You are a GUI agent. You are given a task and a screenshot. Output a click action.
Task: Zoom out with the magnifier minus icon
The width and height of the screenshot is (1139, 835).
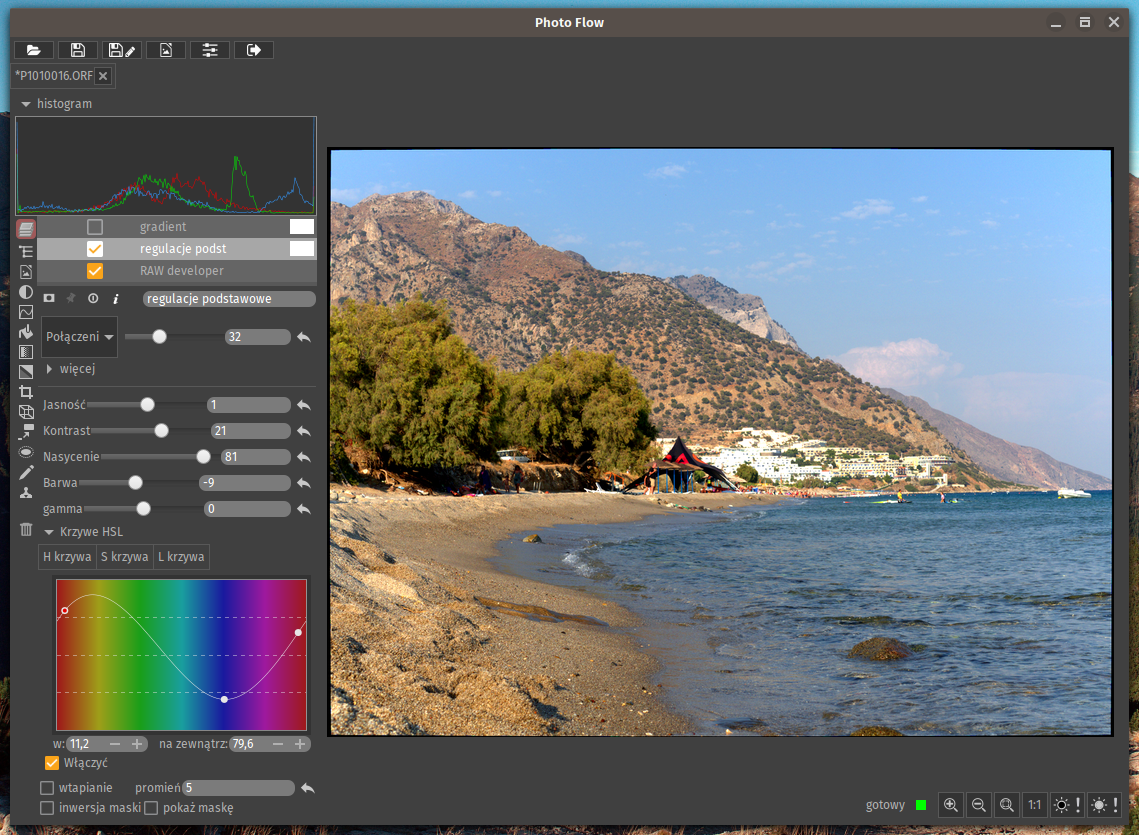pyautogui.click(x=978, y=804)
